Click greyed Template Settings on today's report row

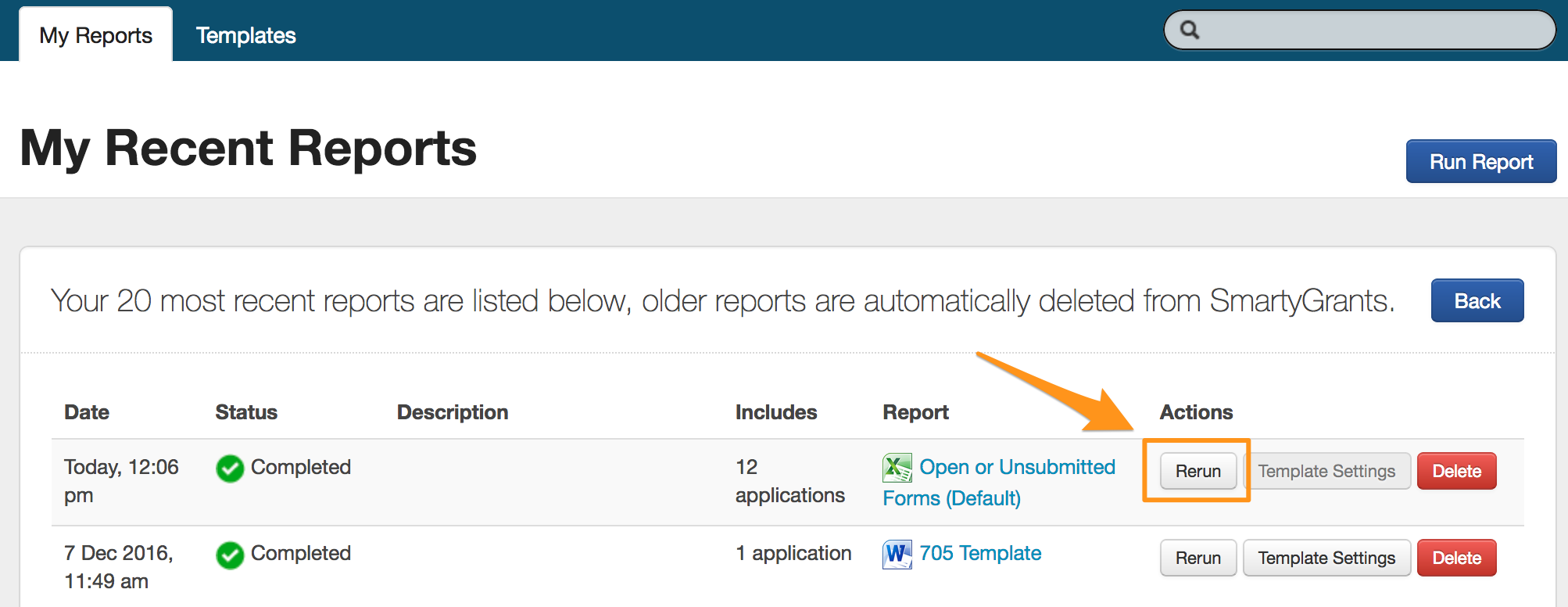pos(1326,471)
